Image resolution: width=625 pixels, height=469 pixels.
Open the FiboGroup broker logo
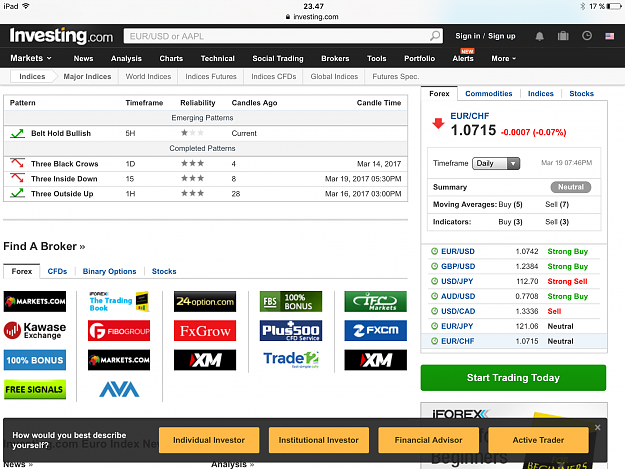pos(119,331)
